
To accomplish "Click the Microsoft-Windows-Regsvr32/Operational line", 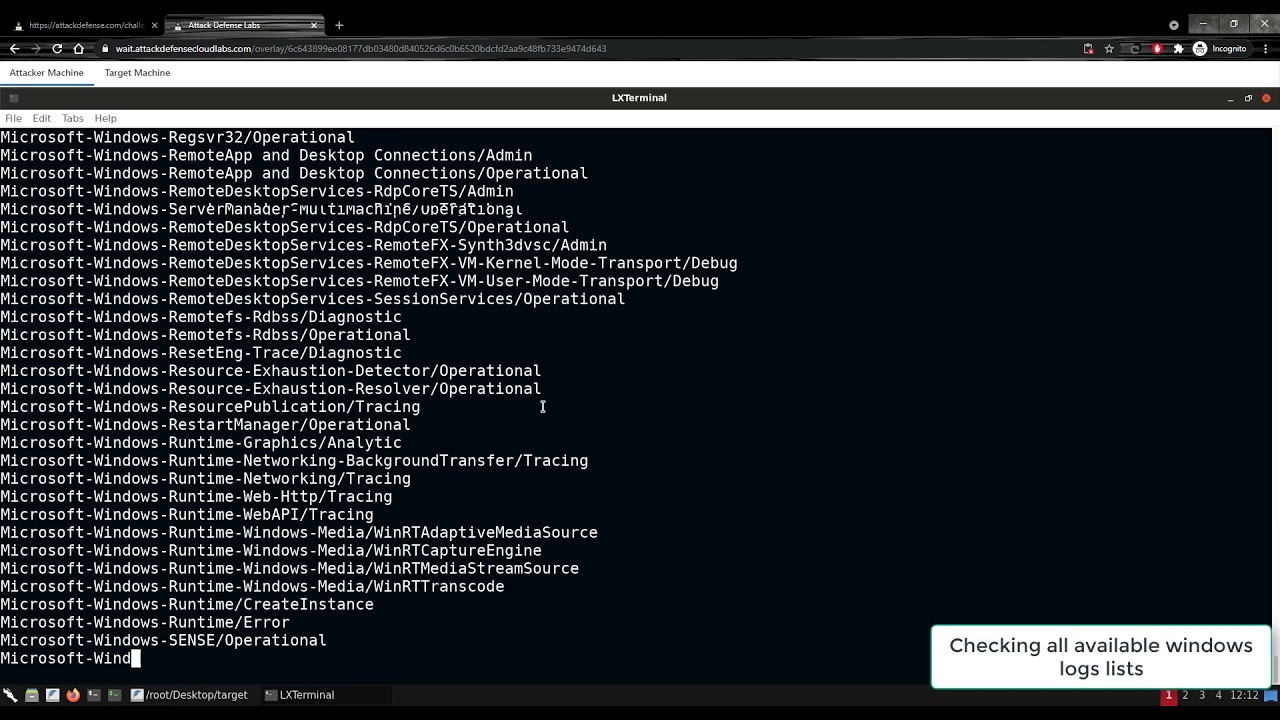I will pyautogui.click(x=177, y=137).
